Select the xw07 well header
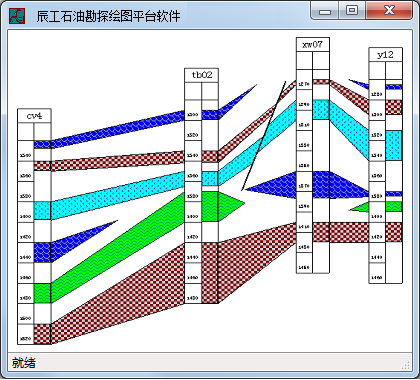 coord(313,44)
